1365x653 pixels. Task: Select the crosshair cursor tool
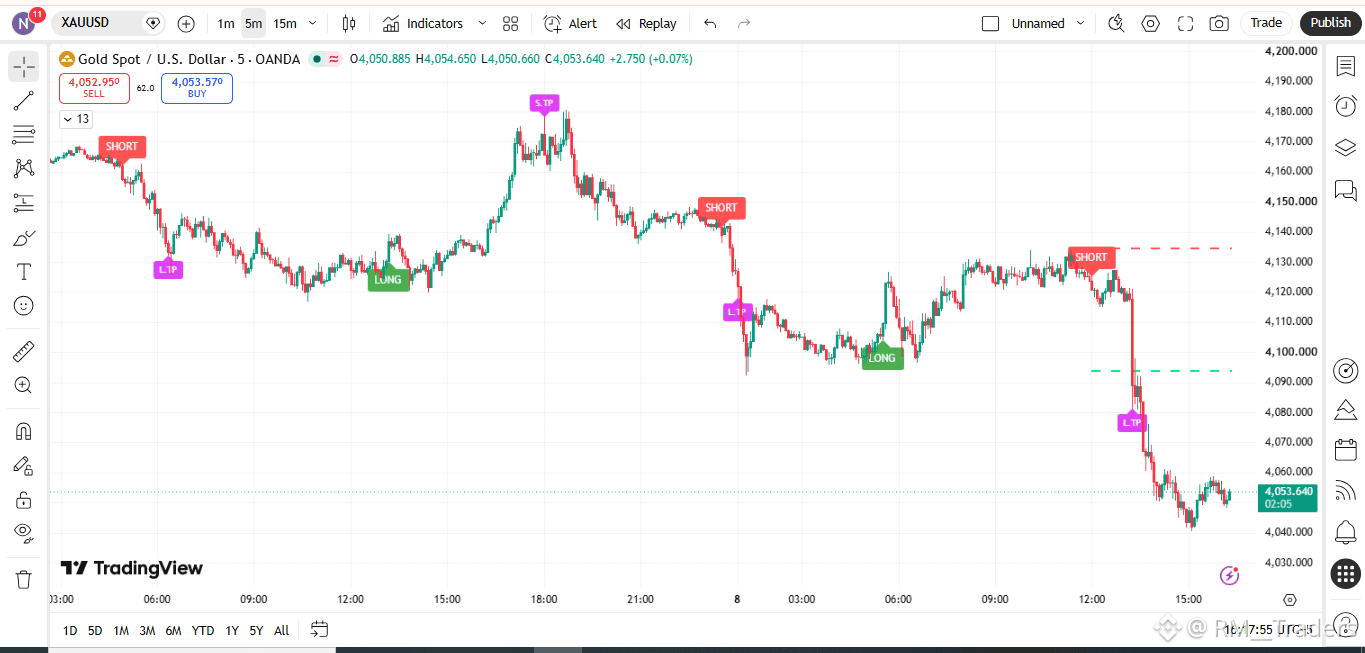[24, 66]
